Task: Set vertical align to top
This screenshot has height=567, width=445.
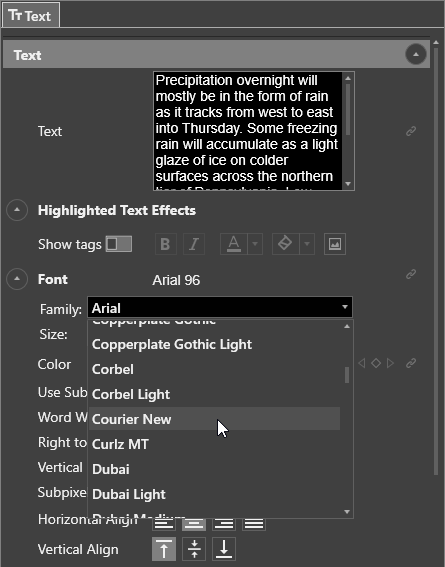Action: point(164,549)
